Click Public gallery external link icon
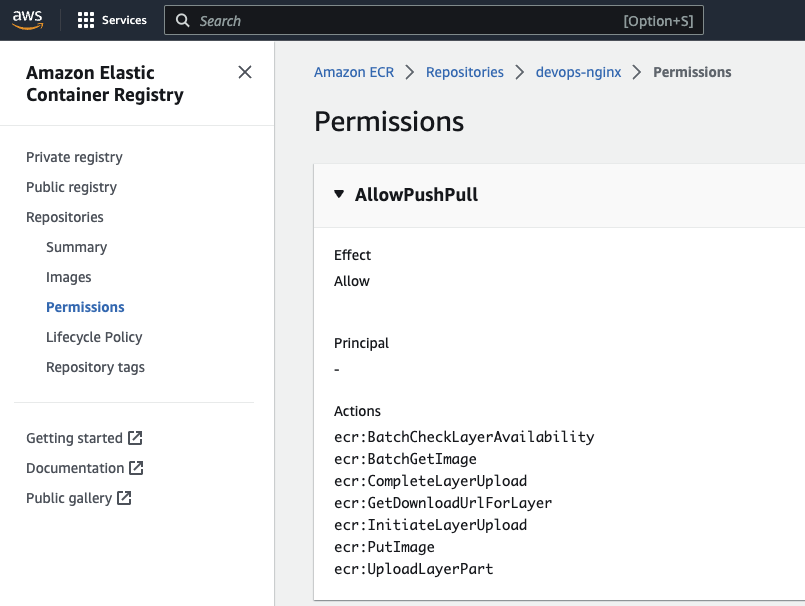This screenshot has height=606, width=805. pyautogui.click(x=124, y=498)
